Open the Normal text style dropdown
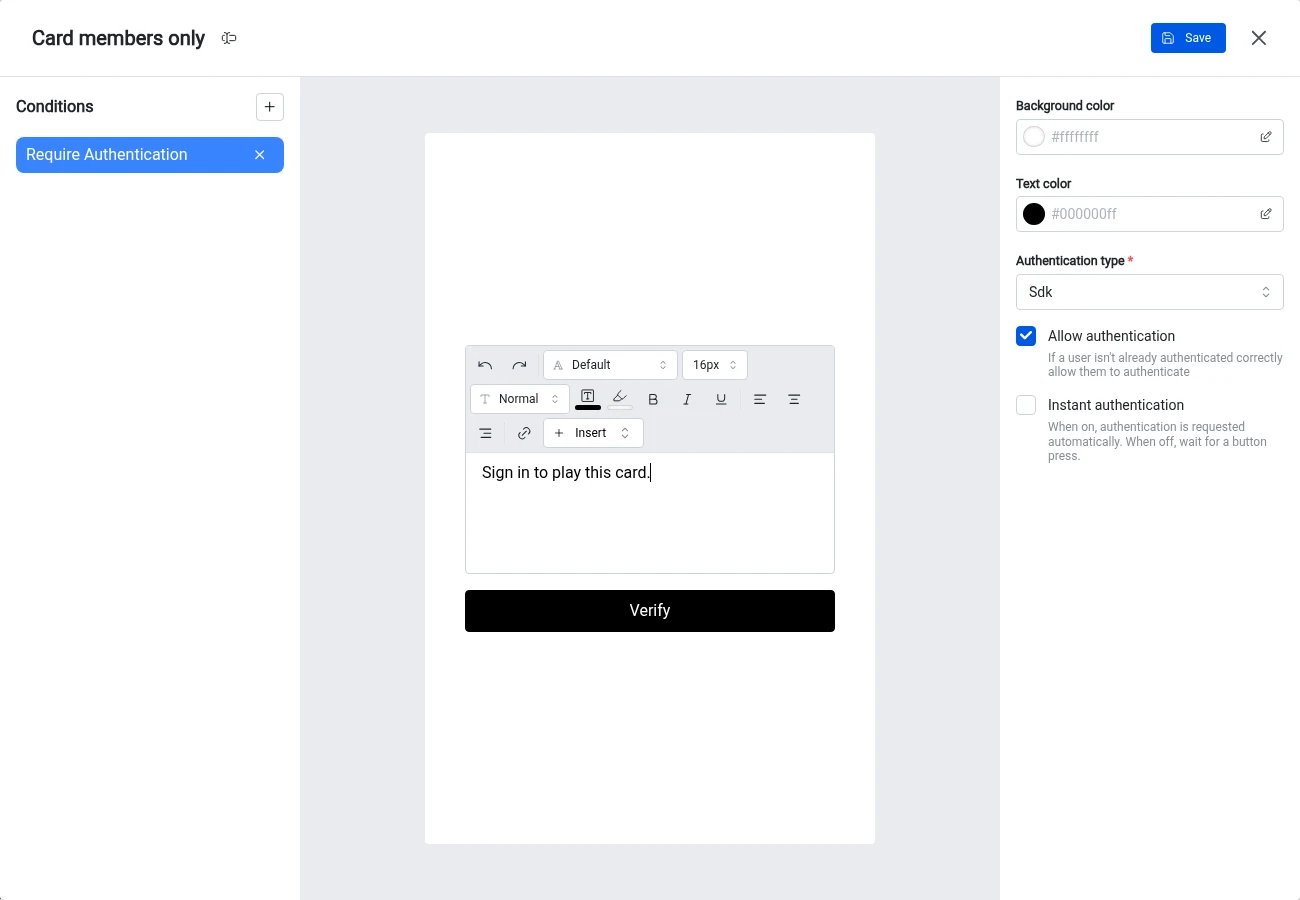The image size is (1300, 900). [520, 399]
